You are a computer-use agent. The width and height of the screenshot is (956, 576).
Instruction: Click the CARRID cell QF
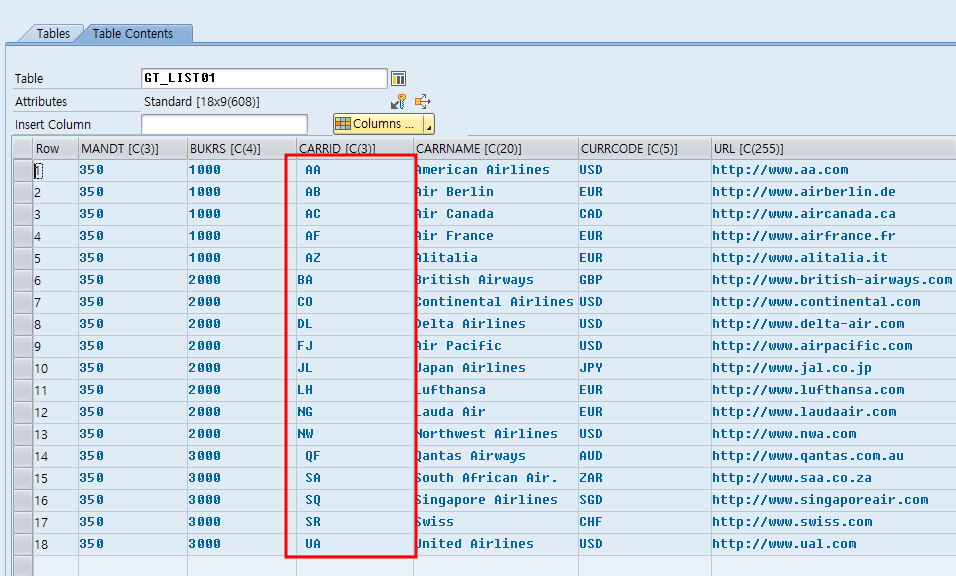click(x=355, y=456)
